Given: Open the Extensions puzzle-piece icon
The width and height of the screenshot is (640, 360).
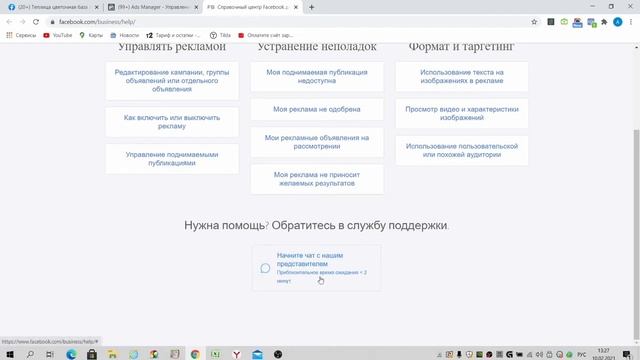Looking at the screenshot, I should 604,22.
